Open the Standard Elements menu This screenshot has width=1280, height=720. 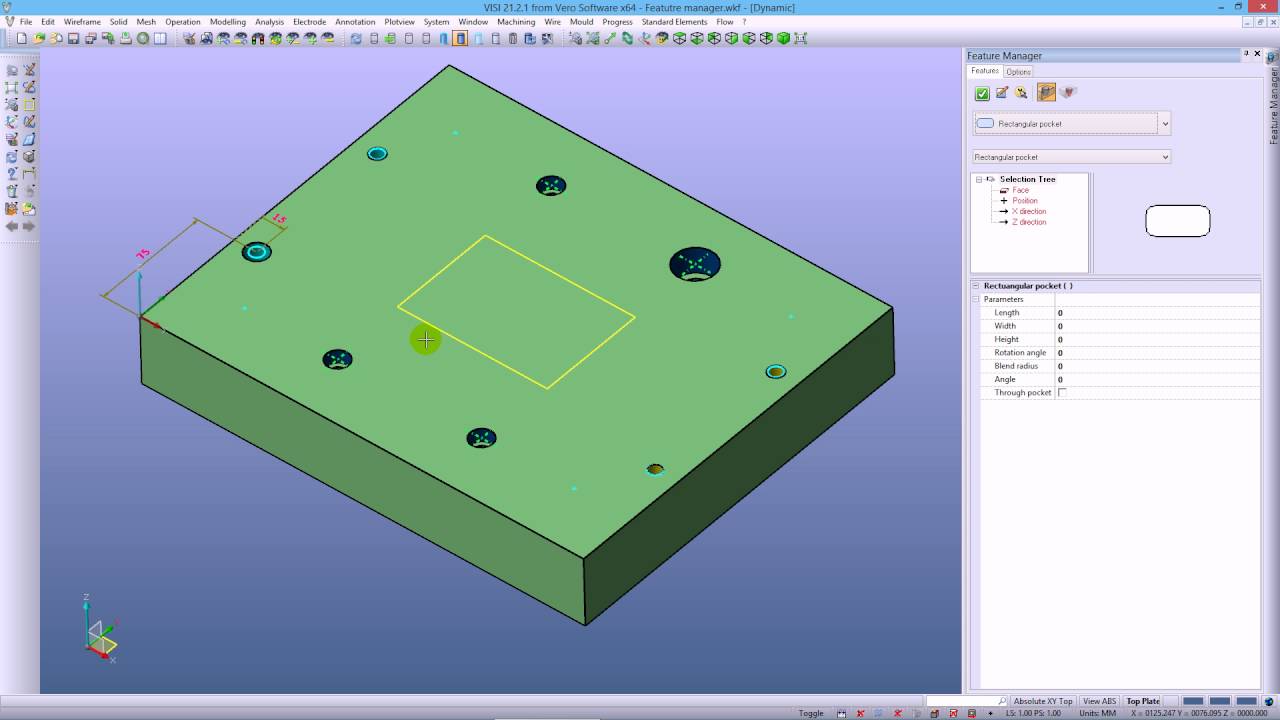674,21
